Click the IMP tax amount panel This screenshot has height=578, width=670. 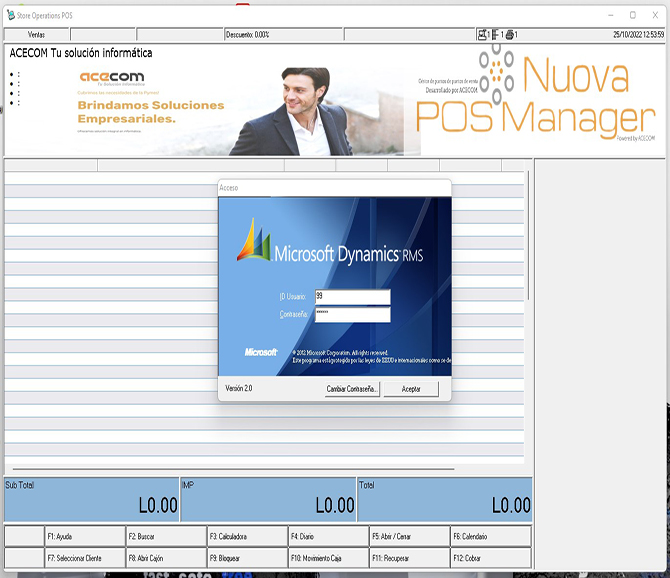pyautogui.click(x=268, y=499)
